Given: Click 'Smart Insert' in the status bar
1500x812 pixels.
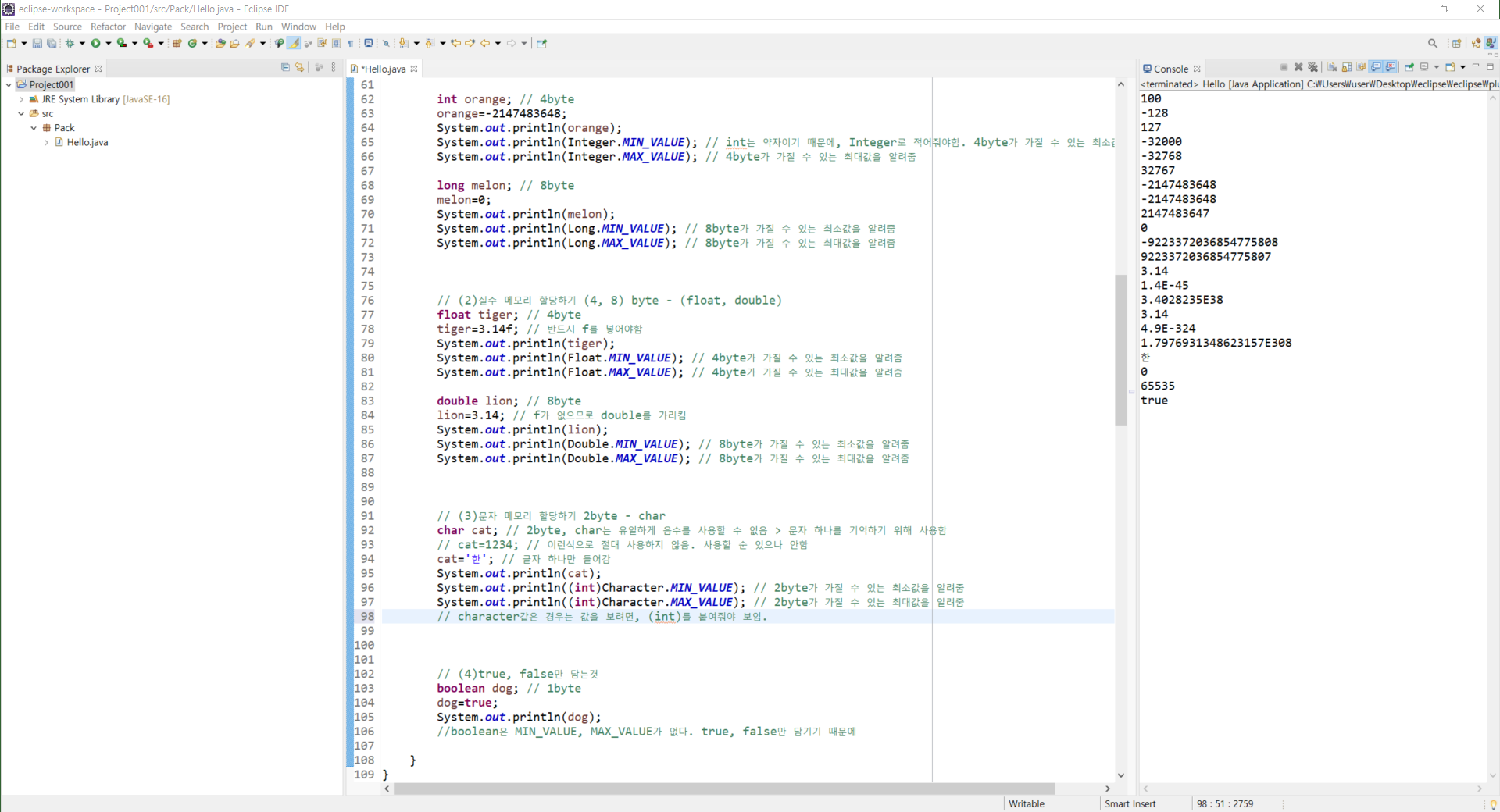Looking at the screenshot, I should [x=1130, y=804].
